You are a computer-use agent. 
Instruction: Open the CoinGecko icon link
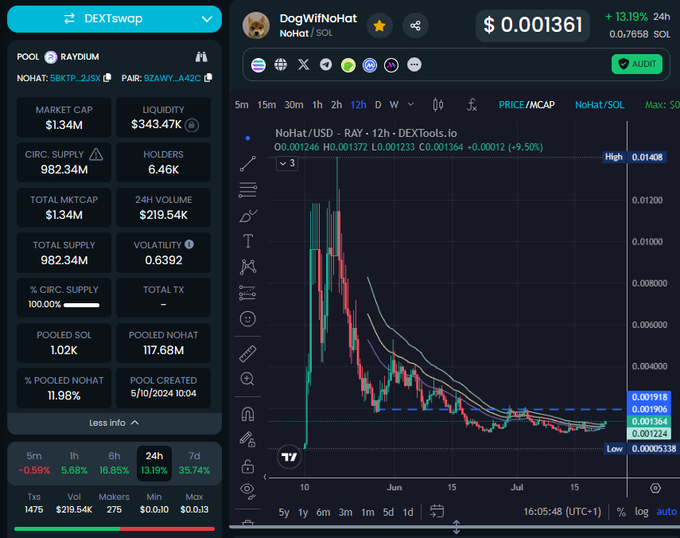click(x=348, y=65)
